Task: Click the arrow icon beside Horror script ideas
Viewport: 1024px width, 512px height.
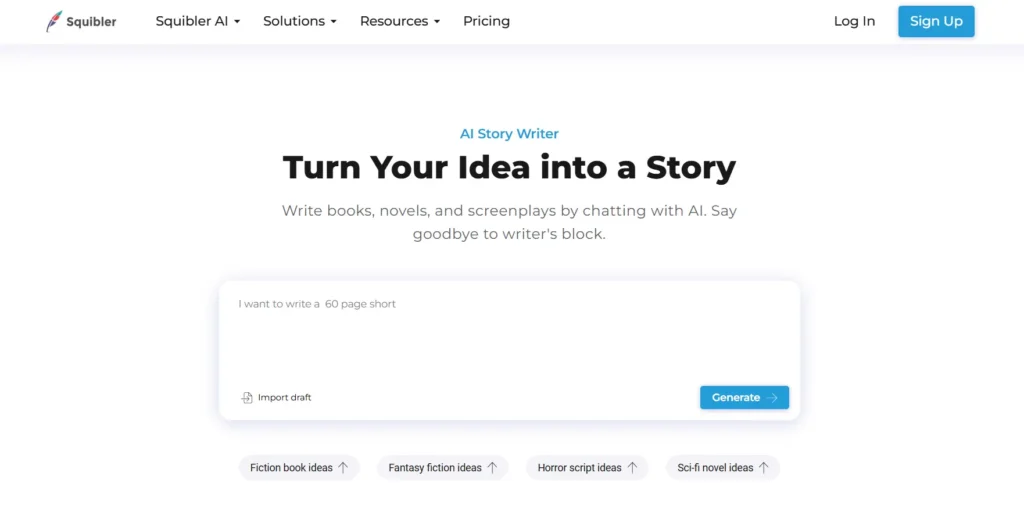Action: [x=632, y=467]
